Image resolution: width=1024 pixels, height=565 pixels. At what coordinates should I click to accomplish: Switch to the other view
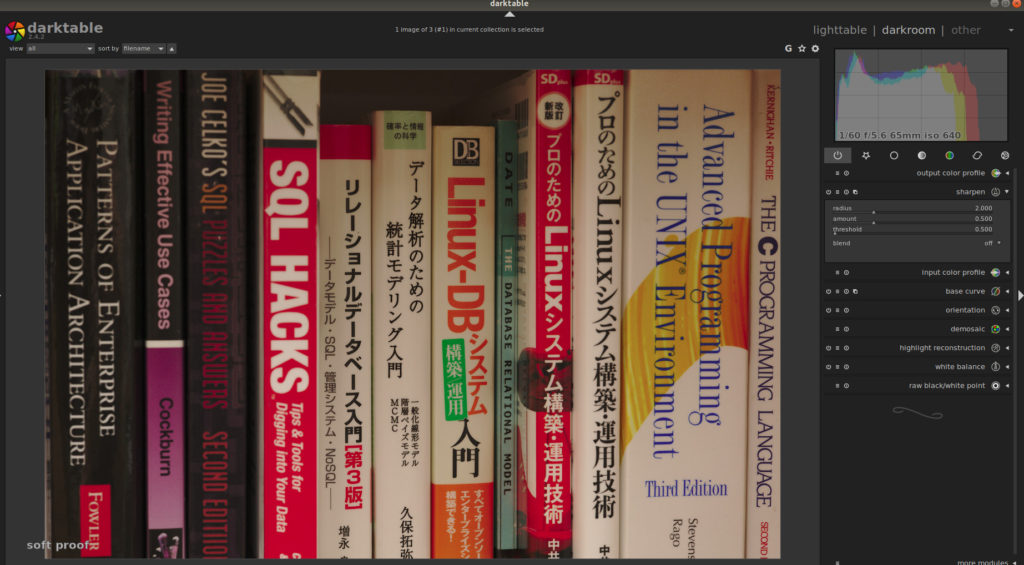[x=966, y=30]
